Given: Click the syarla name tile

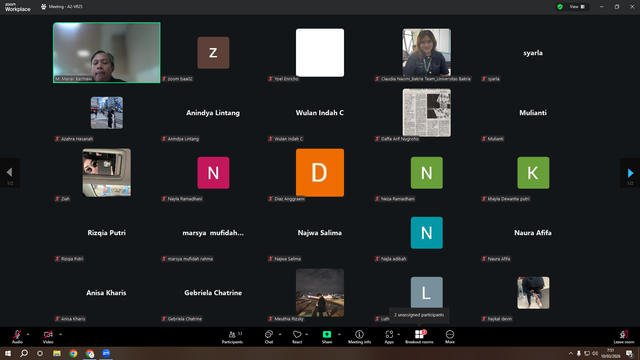Looking at the screenshot, I should click(533, 53).
